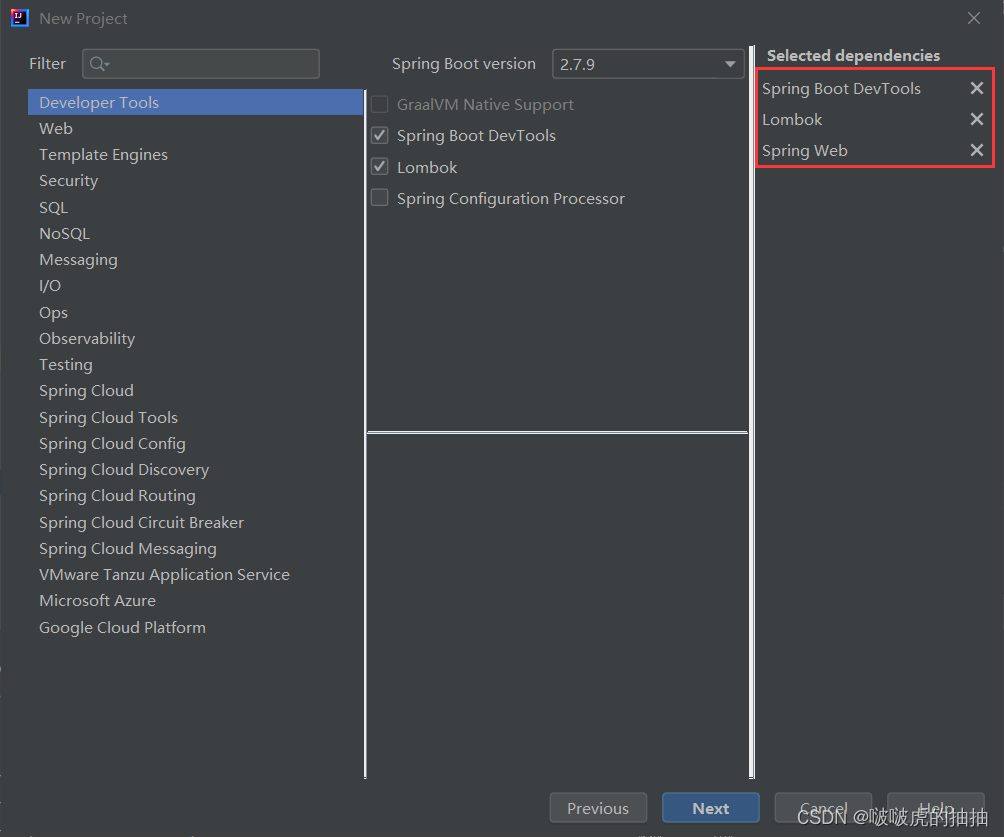Open Help for the wizard

[935, 808]
